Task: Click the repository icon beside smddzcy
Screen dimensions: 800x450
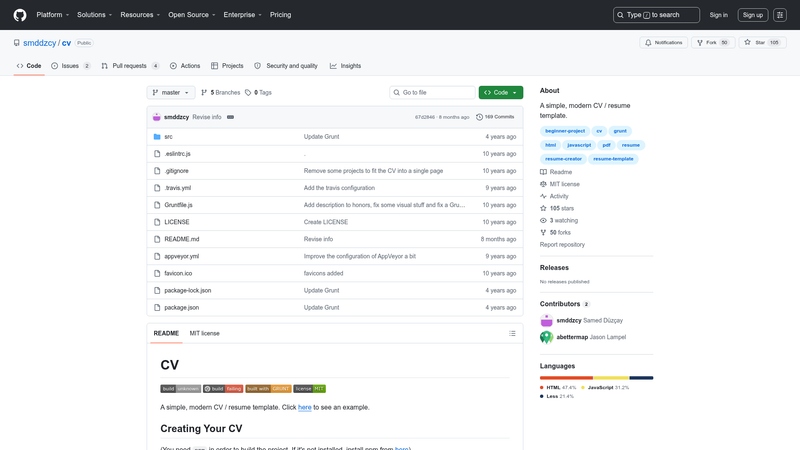Action: (17, 43)
